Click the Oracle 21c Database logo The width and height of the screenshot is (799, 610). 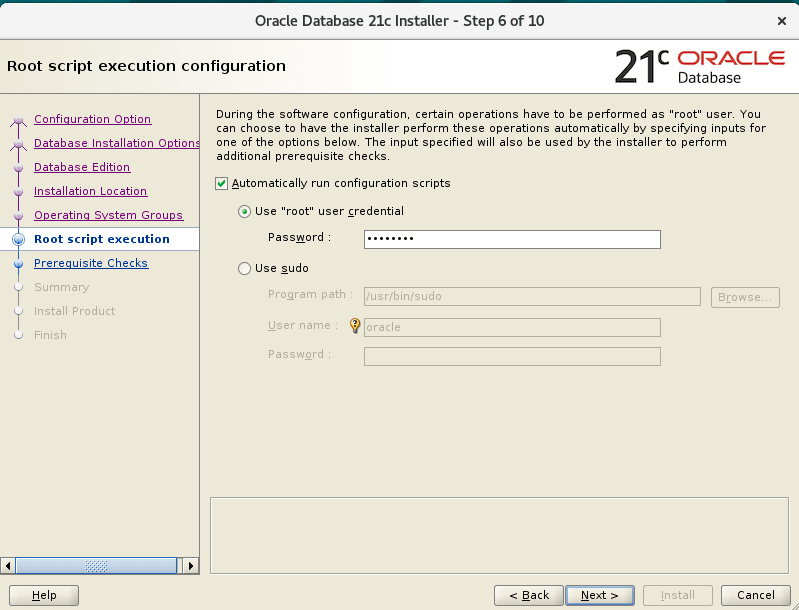(x=700, y=67)
